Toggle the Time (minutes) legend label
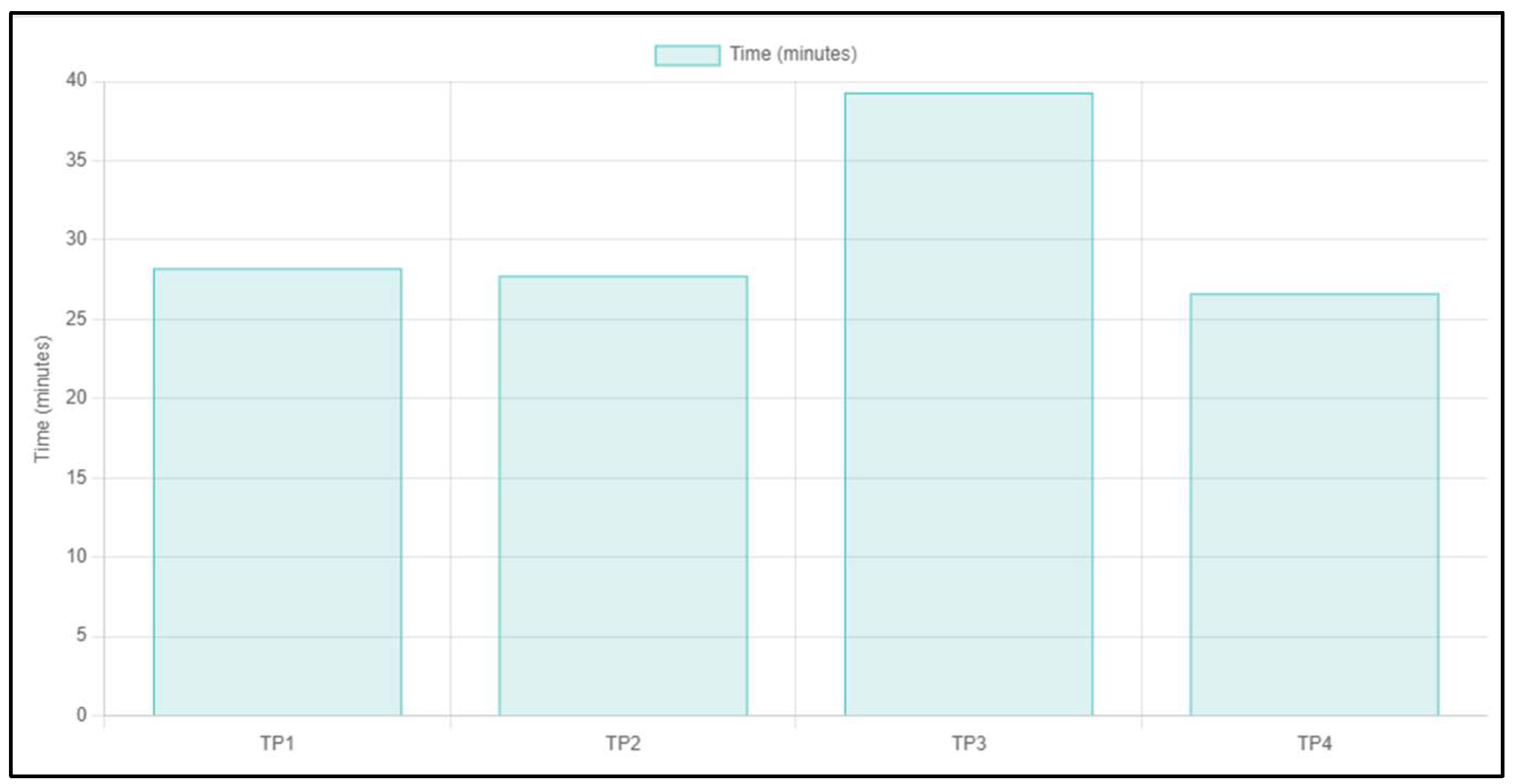The width and height of the screenshot is (1514, 784). pos(793,54)
